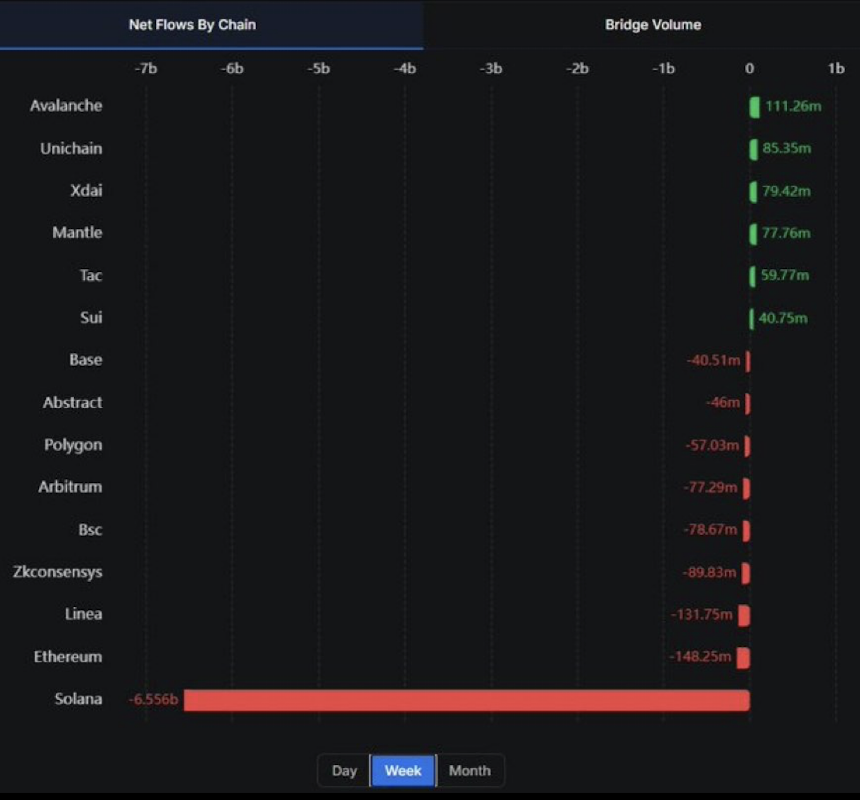Click the red Linea outflow bar
The height and width of the screenshot is (800, 860).
(744, 615)
